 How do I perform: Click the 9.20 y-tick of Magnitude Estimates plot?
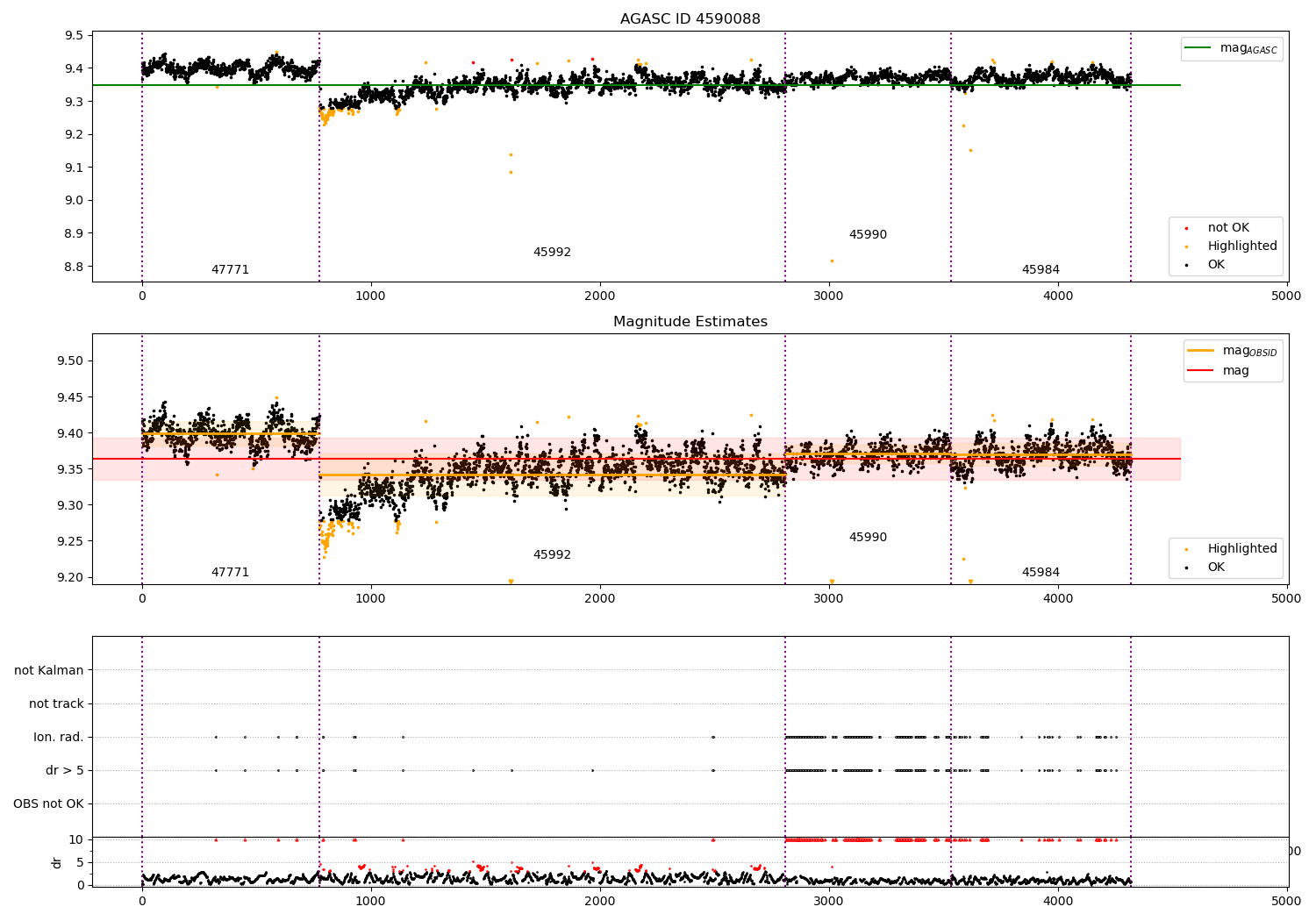click(69, 577)
